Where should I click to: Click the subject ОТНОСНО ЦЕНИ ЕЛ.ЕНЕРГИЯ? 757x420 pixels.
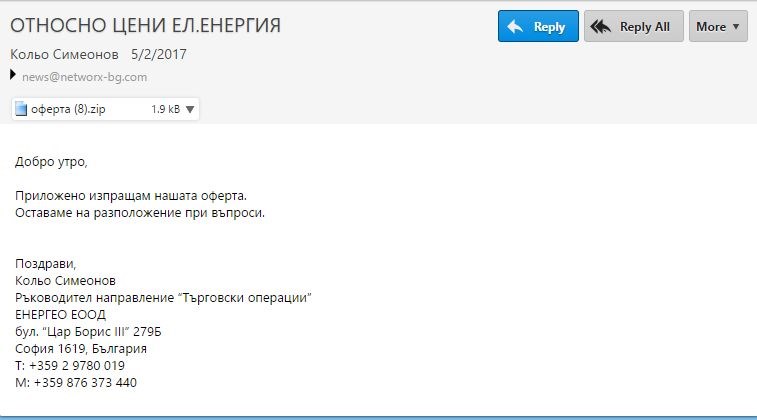[145, 25]
